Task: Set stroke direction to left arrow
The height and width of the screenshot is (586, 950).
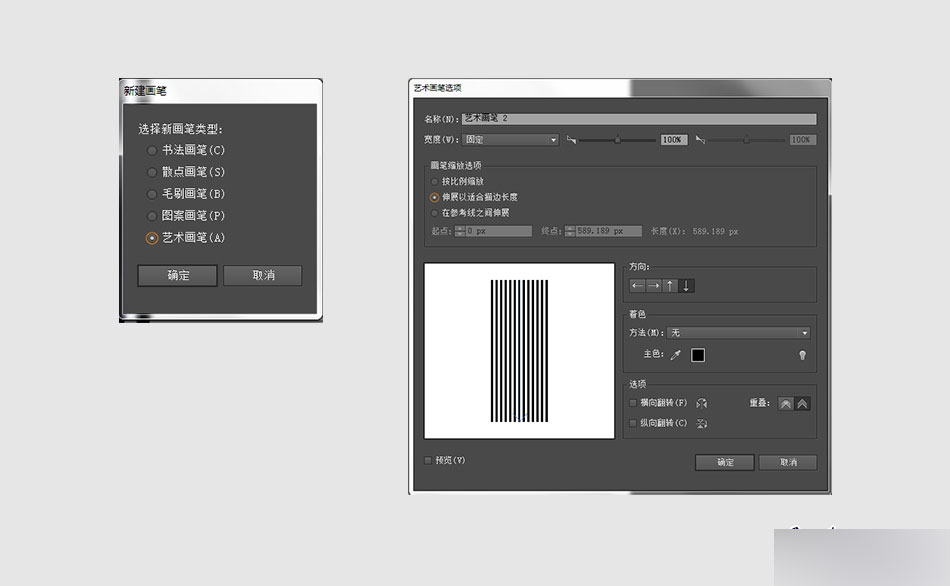Action: (x=637, y=285)
